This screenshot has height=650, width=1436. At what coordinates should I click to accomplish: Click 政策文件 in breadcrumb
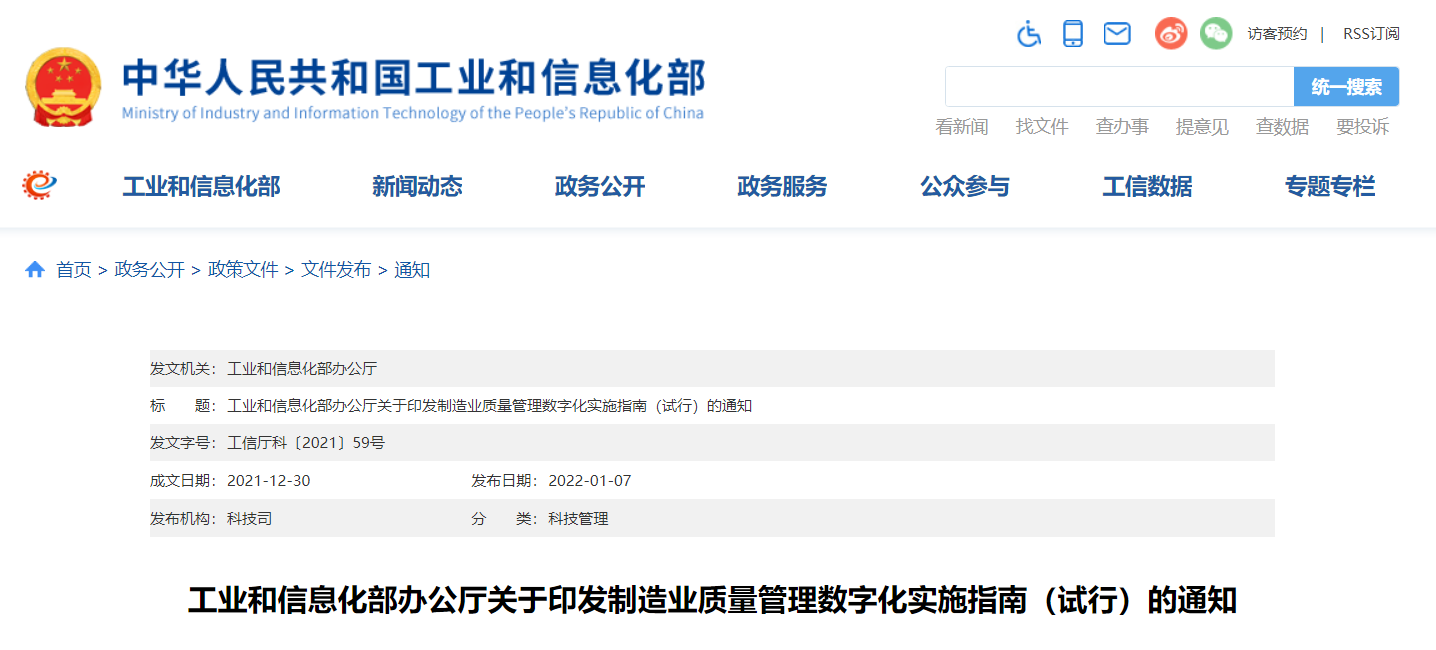243,270
